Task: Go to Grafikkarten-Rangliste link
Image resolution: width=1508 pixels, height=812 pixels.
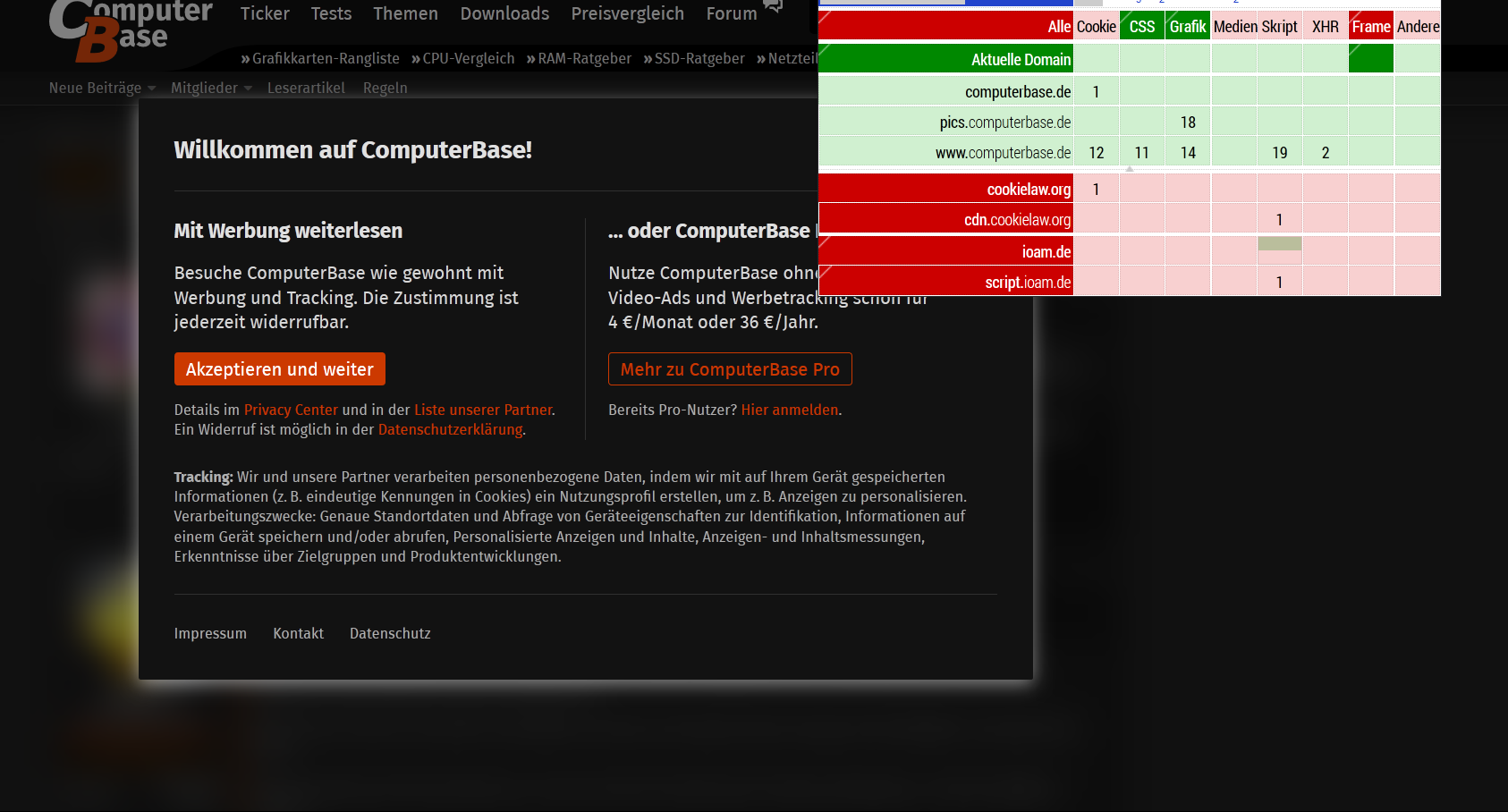Action: (x=320, y=58)
